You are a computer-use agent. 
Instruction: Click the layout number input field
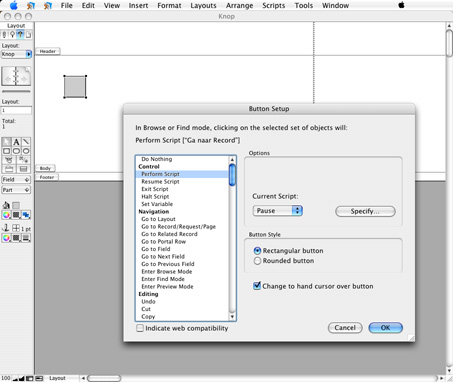[16, 110]
